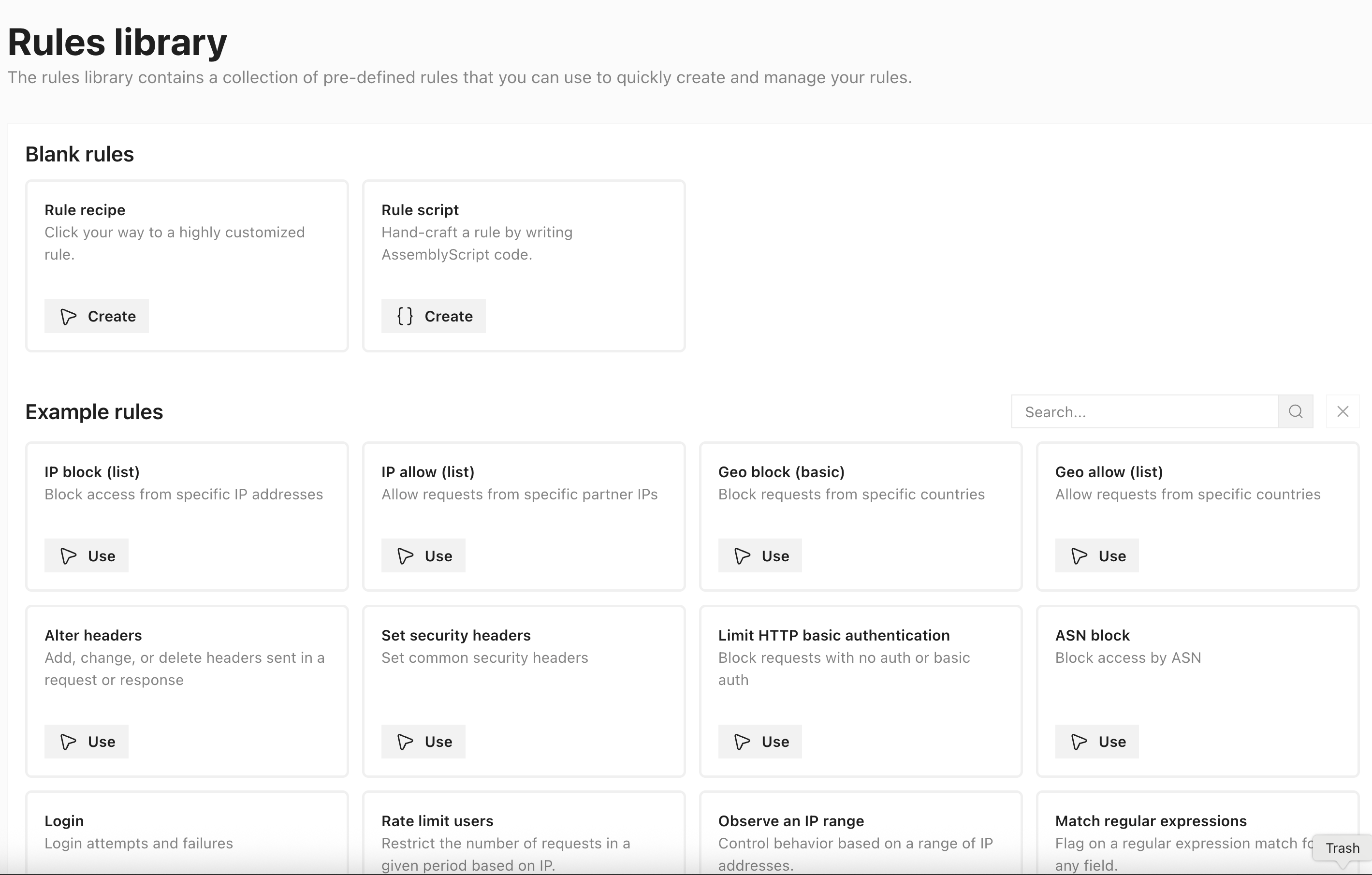Clear search with the X button
This screenshot has width=1372, height=875.
click(x=1343, y=411)
